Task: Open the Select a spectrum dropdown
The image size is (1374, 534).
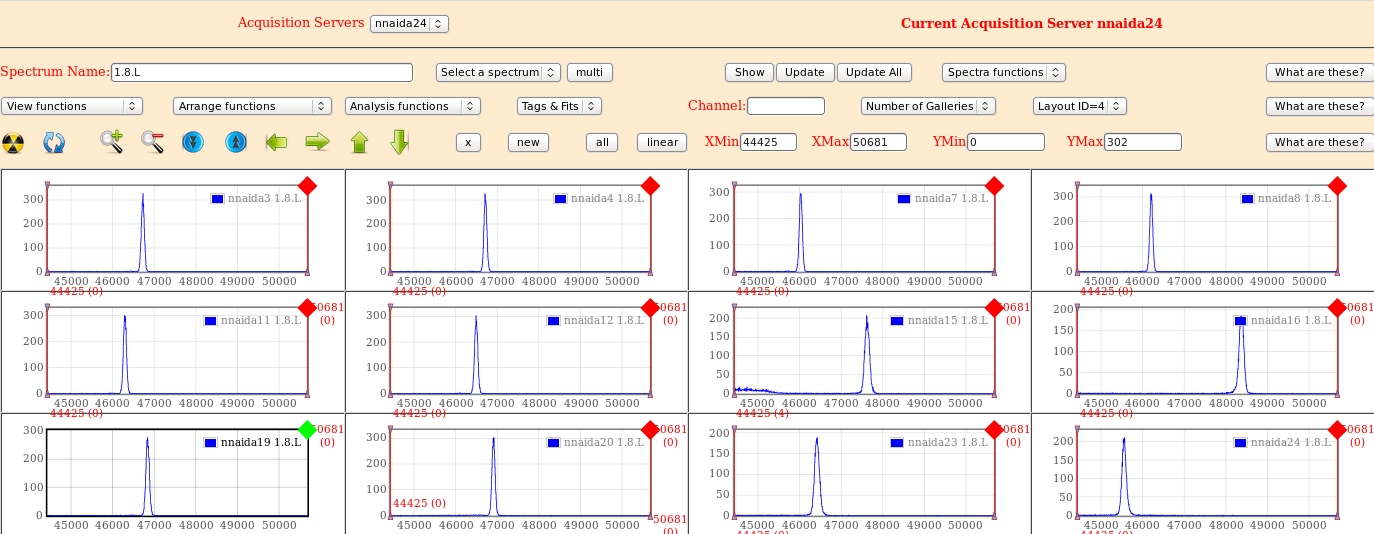Action: pyautogui.click(x=498, y=72)
